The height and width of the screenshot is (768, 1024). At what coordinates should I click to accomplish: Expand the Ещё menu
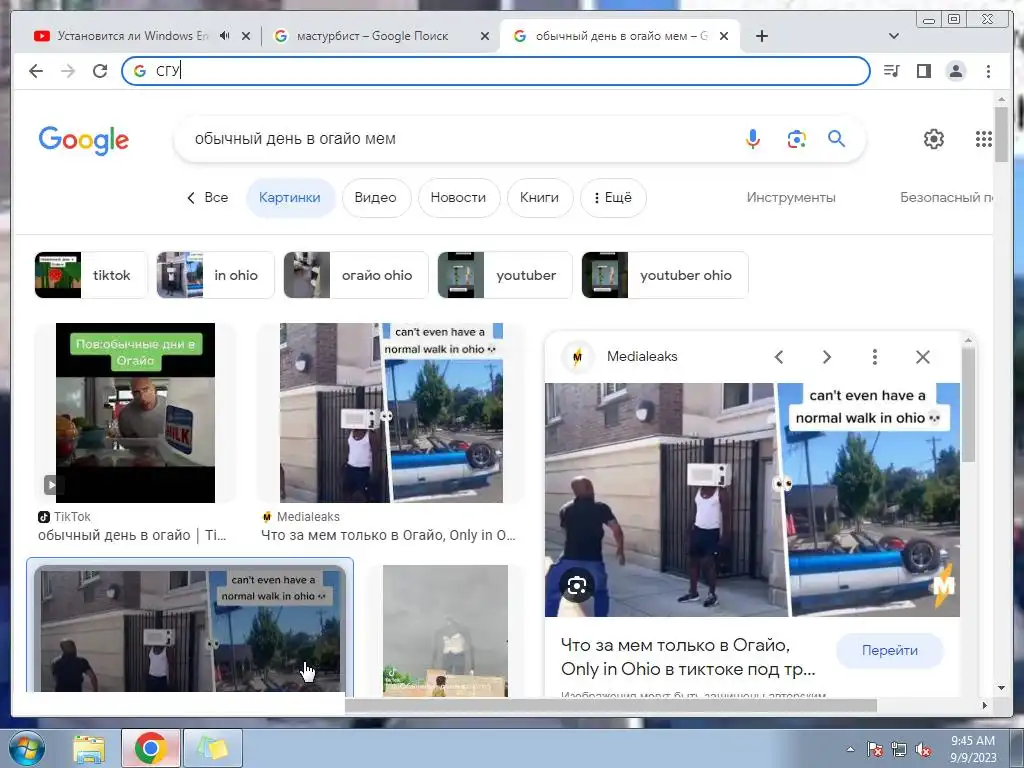613,197
